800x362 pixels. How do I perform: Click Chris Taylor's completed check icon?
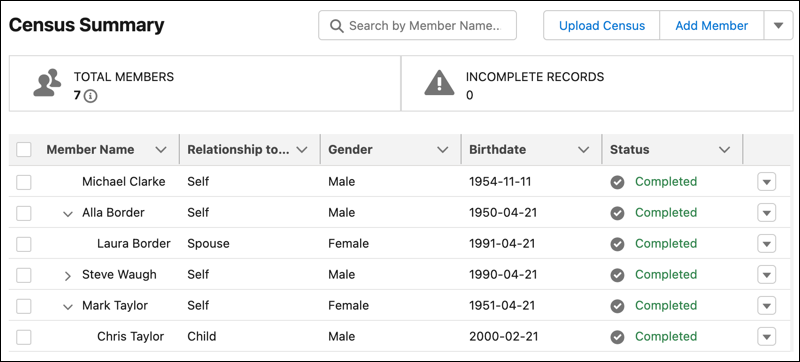click(x=617, y=337)
